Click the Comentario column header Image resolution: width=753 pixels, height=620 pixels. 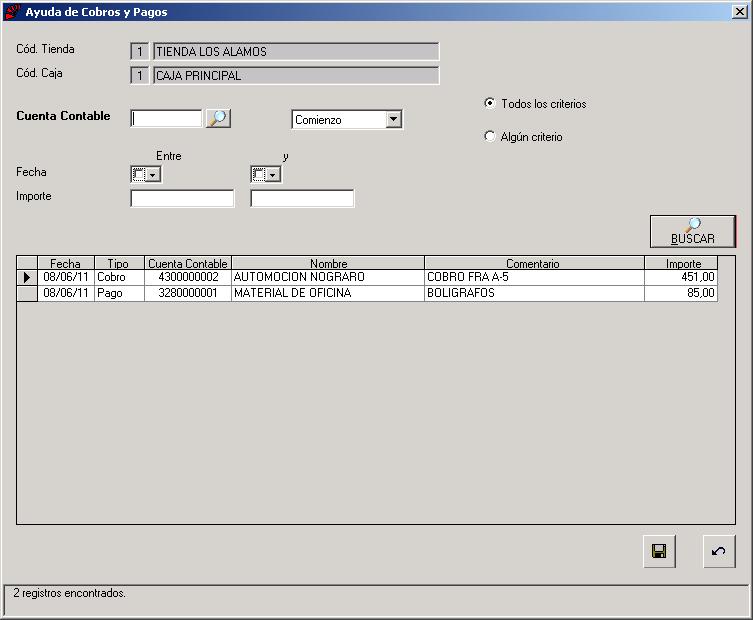click(534, 263)
